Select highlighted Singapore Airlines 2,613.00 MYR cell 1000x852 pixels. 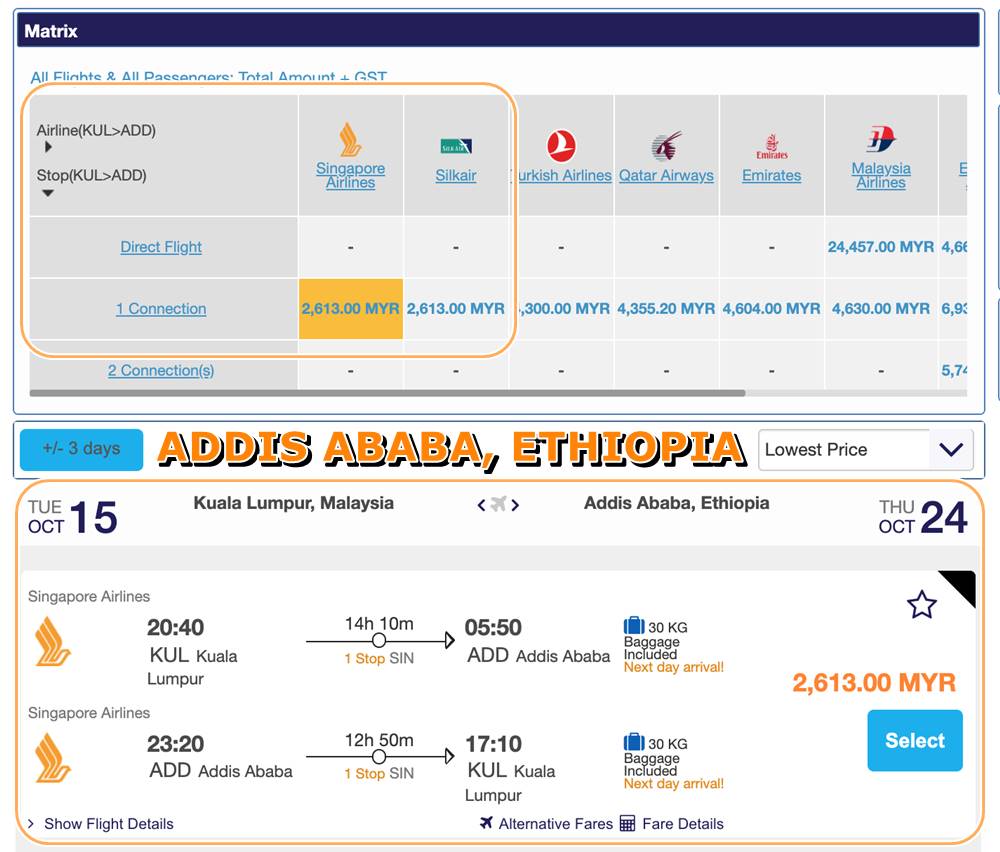[x=351, y=309]
